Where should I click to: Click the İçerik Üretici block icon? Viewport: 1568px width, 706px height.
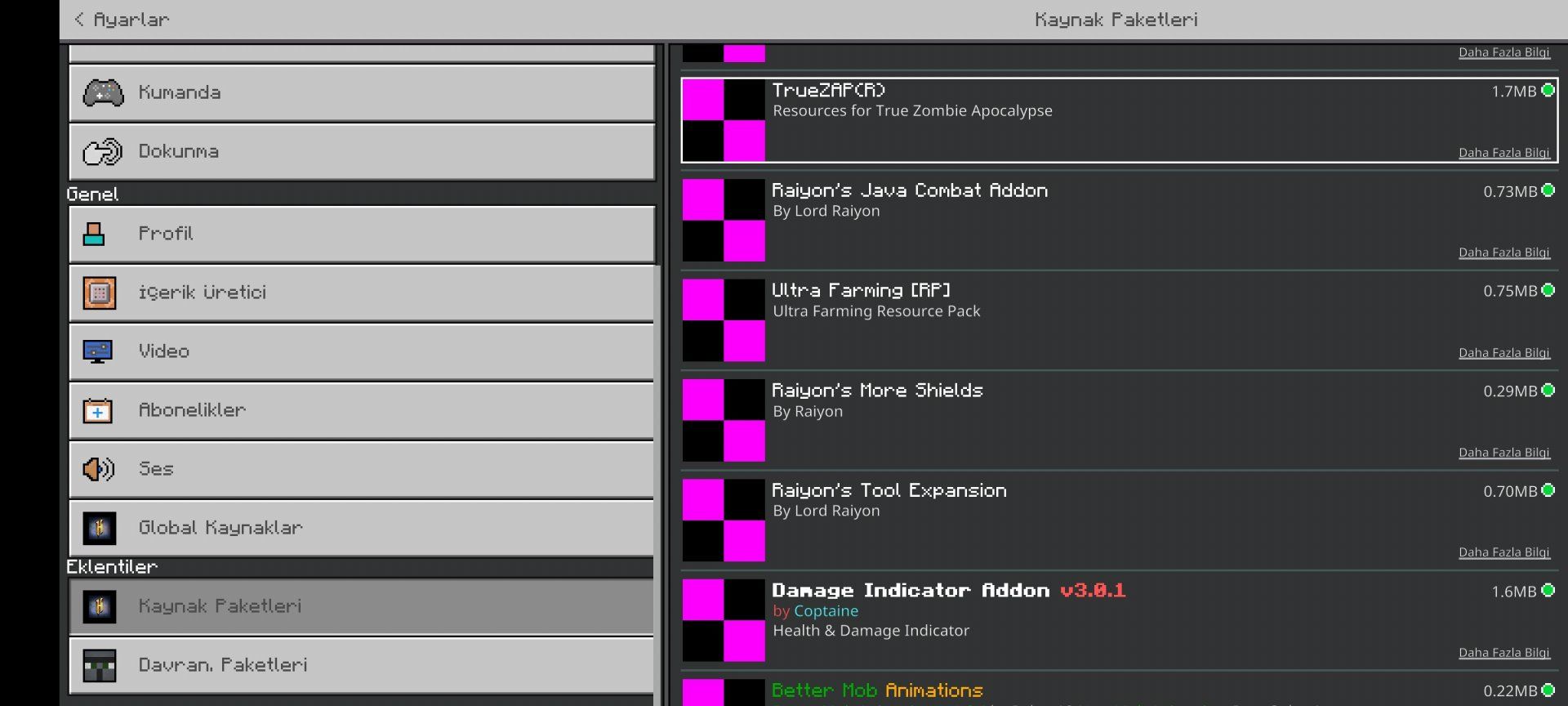tap(100, 293)
